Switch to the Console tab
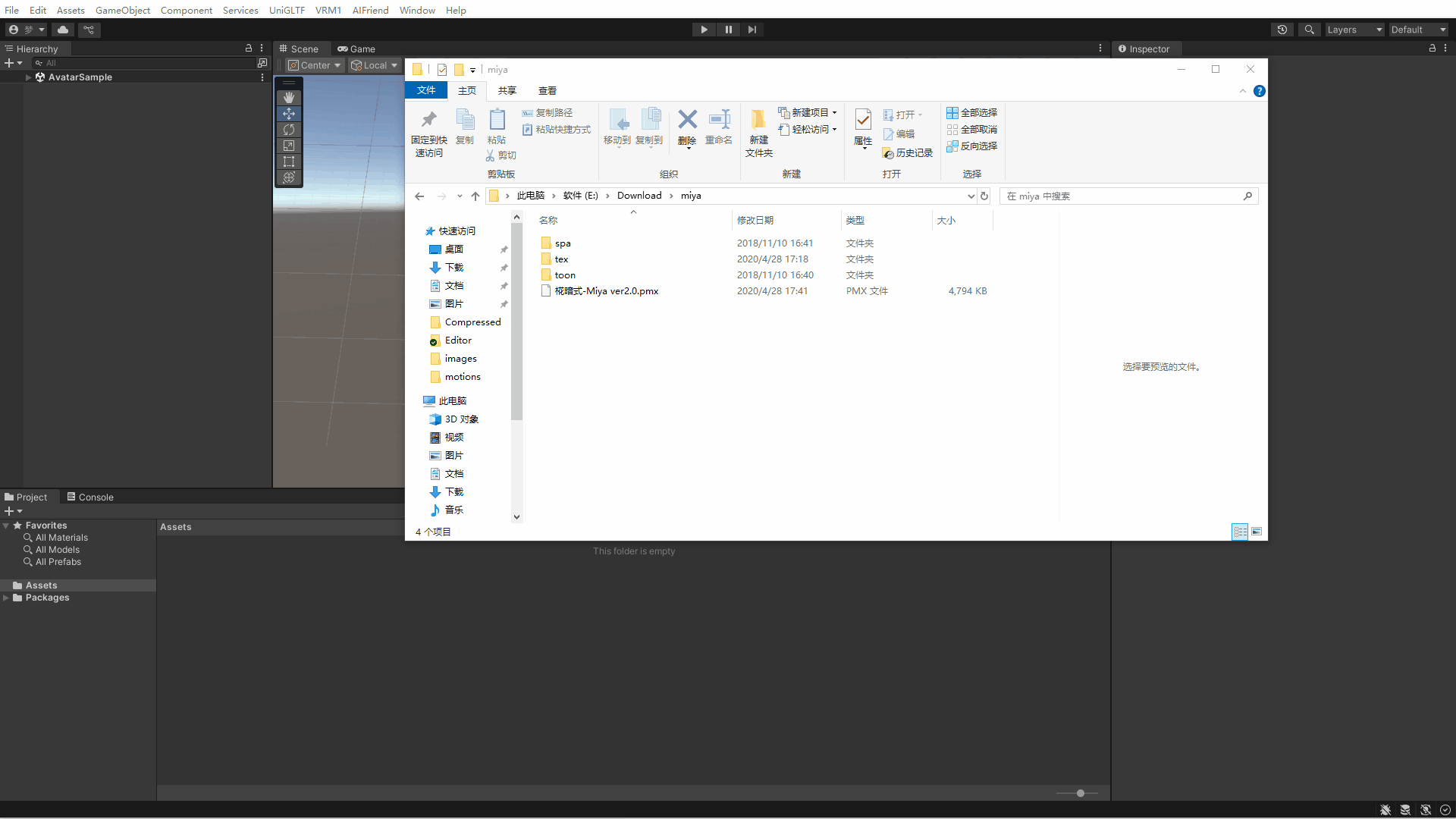Screen dimensions: 1456x819 point(90,497)
